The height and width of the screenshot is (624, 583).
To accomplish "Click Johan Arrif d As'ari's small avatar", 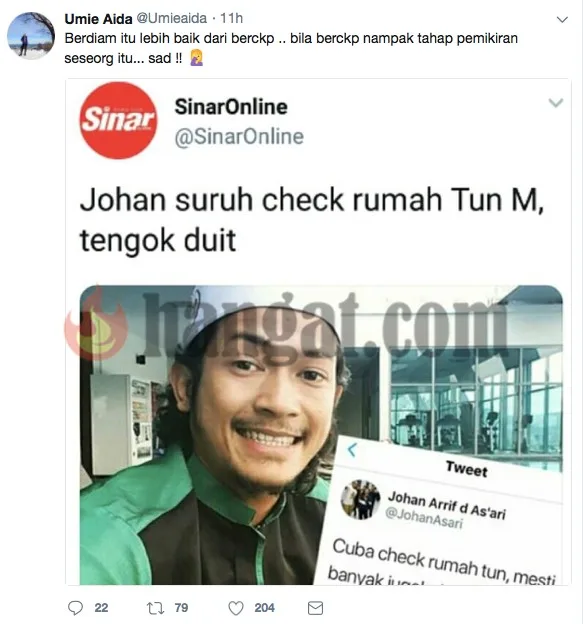I will coord(360,499).
